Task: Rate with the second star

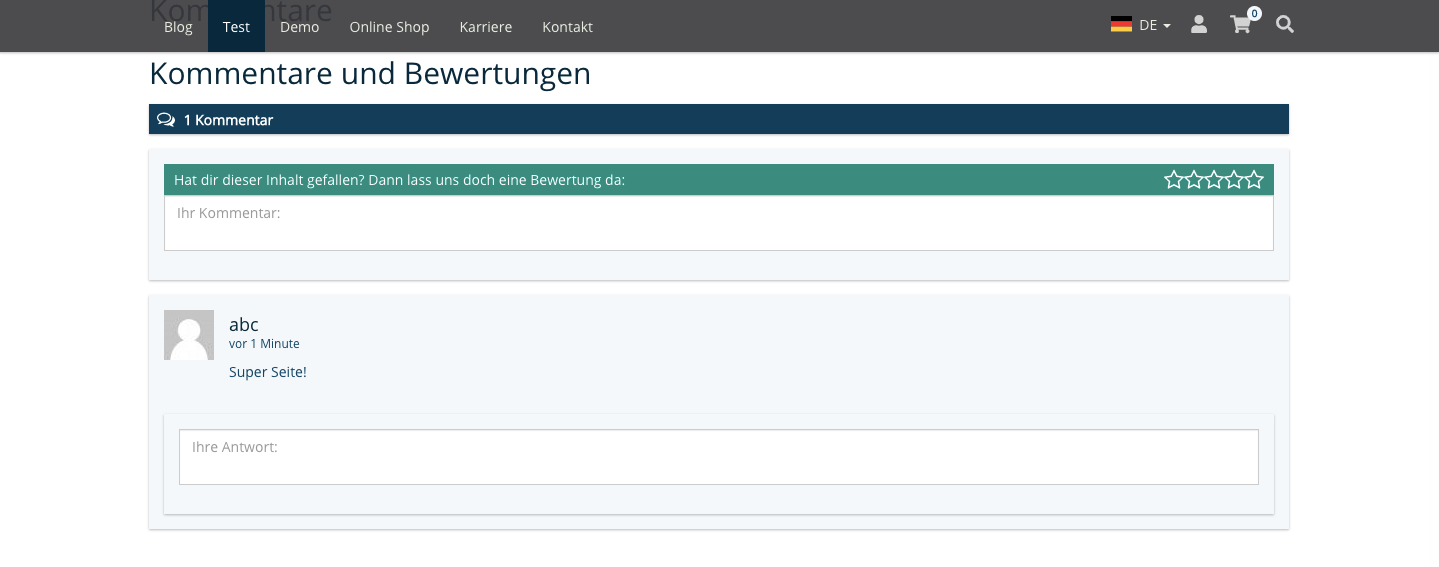Action: click(1194, 180)
